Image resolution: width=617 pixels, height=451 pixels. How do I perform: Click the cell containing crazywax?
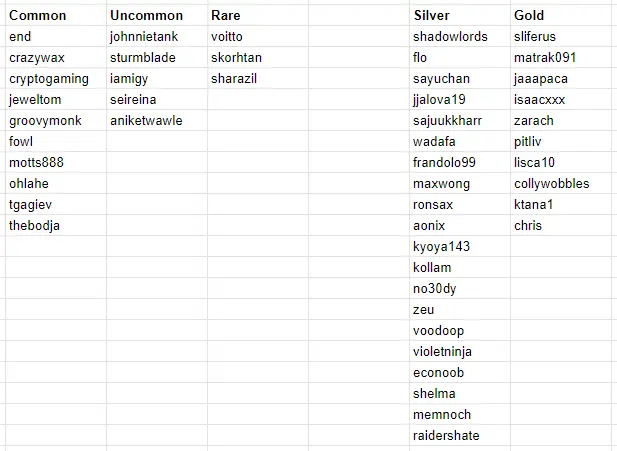56,57
